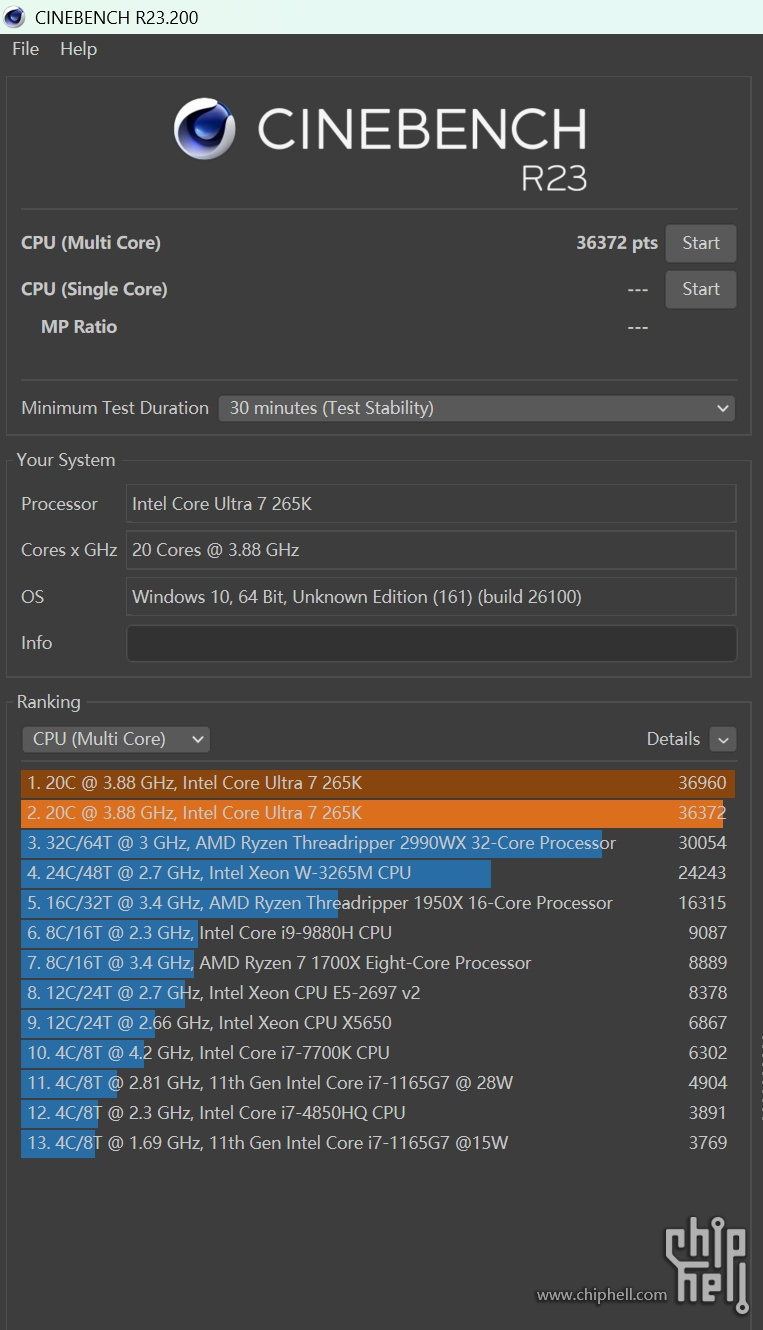Click the OS field showing Windows 10
The width and height of the screenshot is (763, 1330).
click(x=431, y=597)
